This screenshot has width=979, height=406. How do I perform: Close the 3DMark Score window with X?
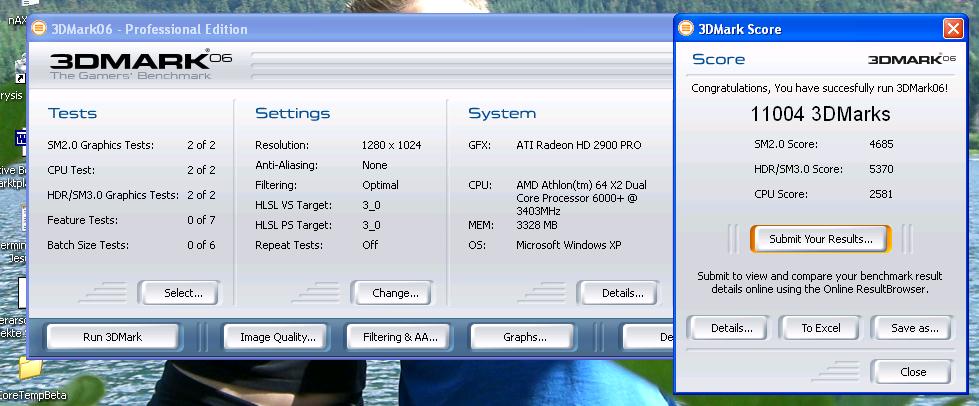click(953, 29)
